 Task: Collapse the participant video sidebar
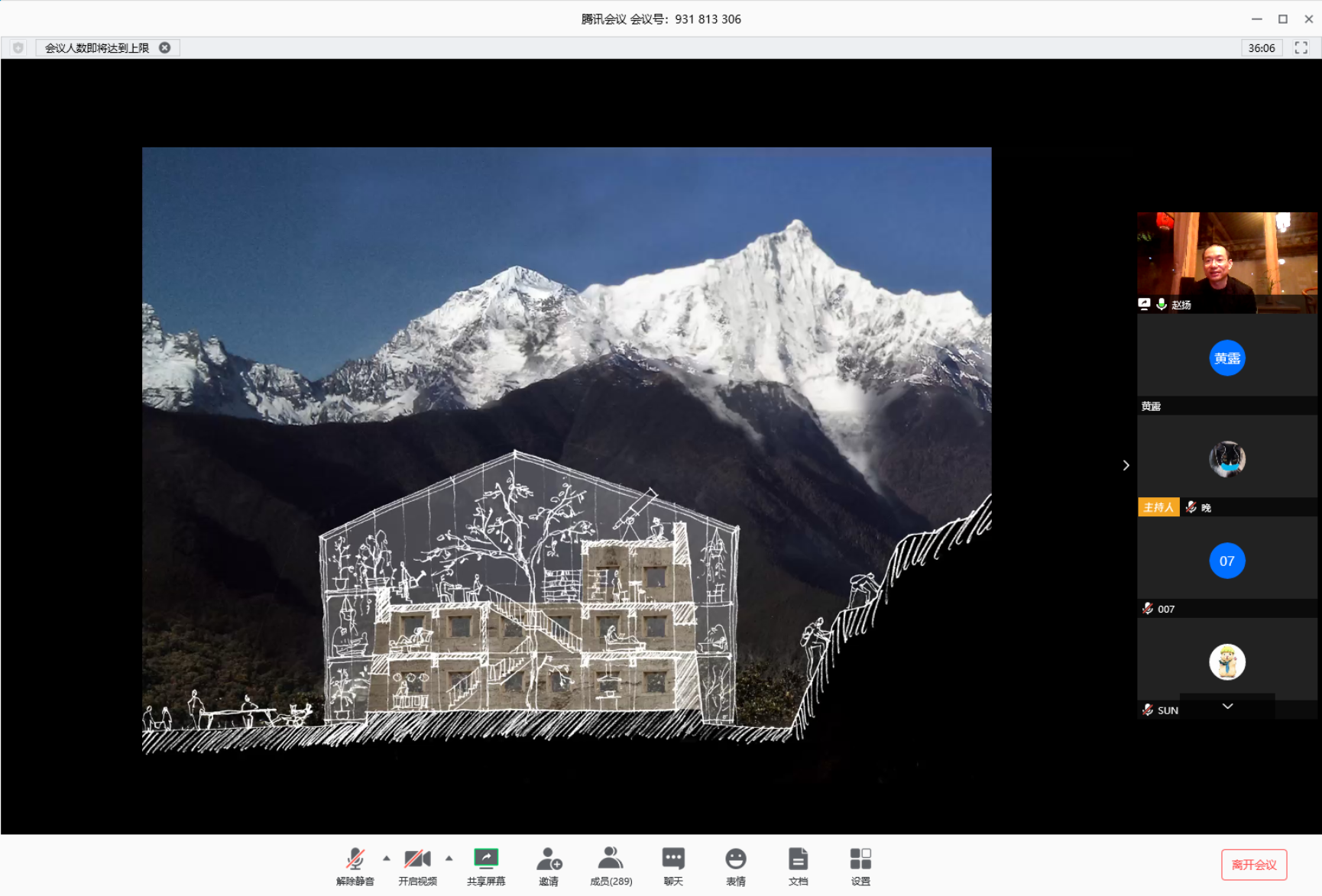[1126, 465]
